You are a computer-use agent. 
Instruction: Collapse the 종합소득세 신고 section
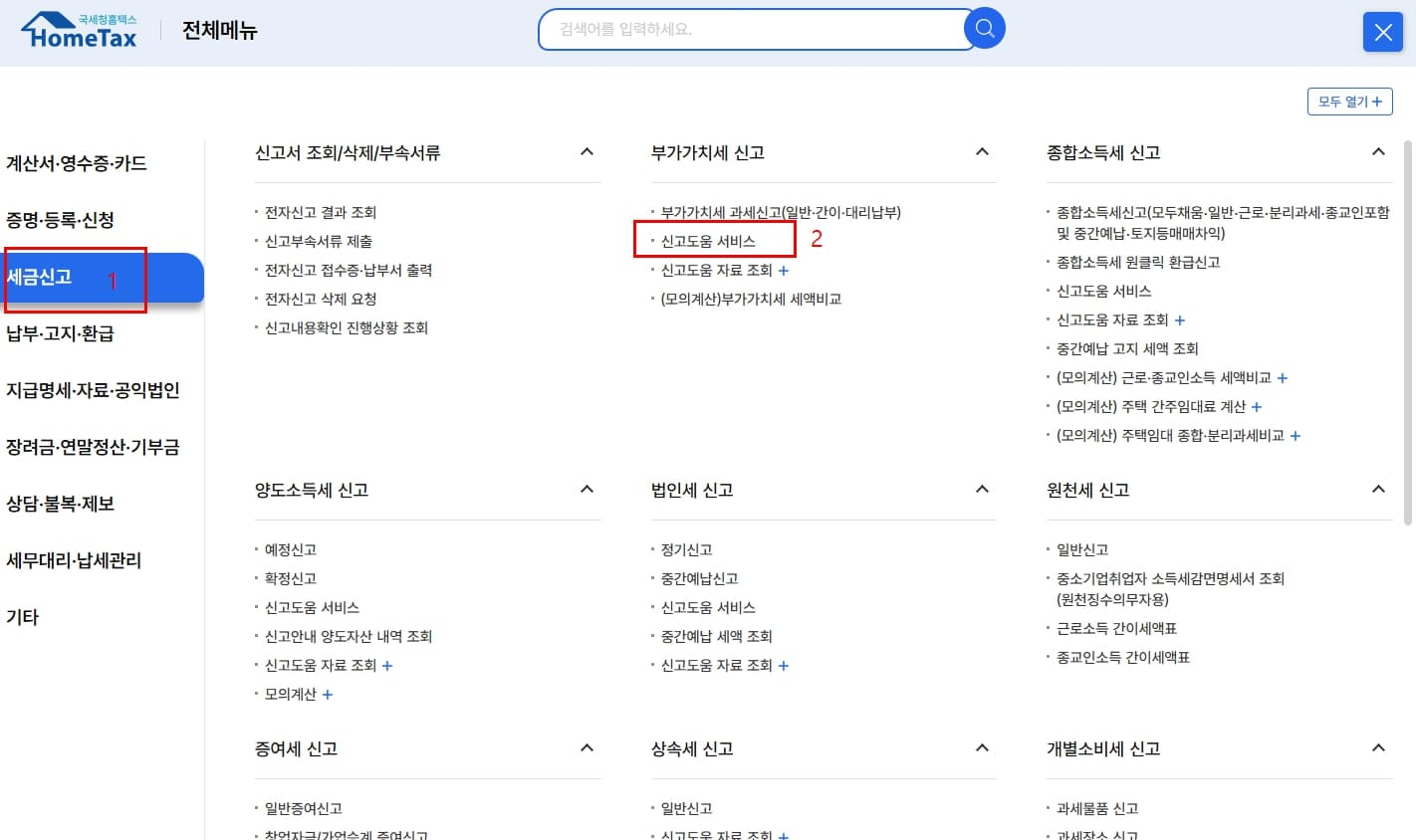pos(1378,151)
